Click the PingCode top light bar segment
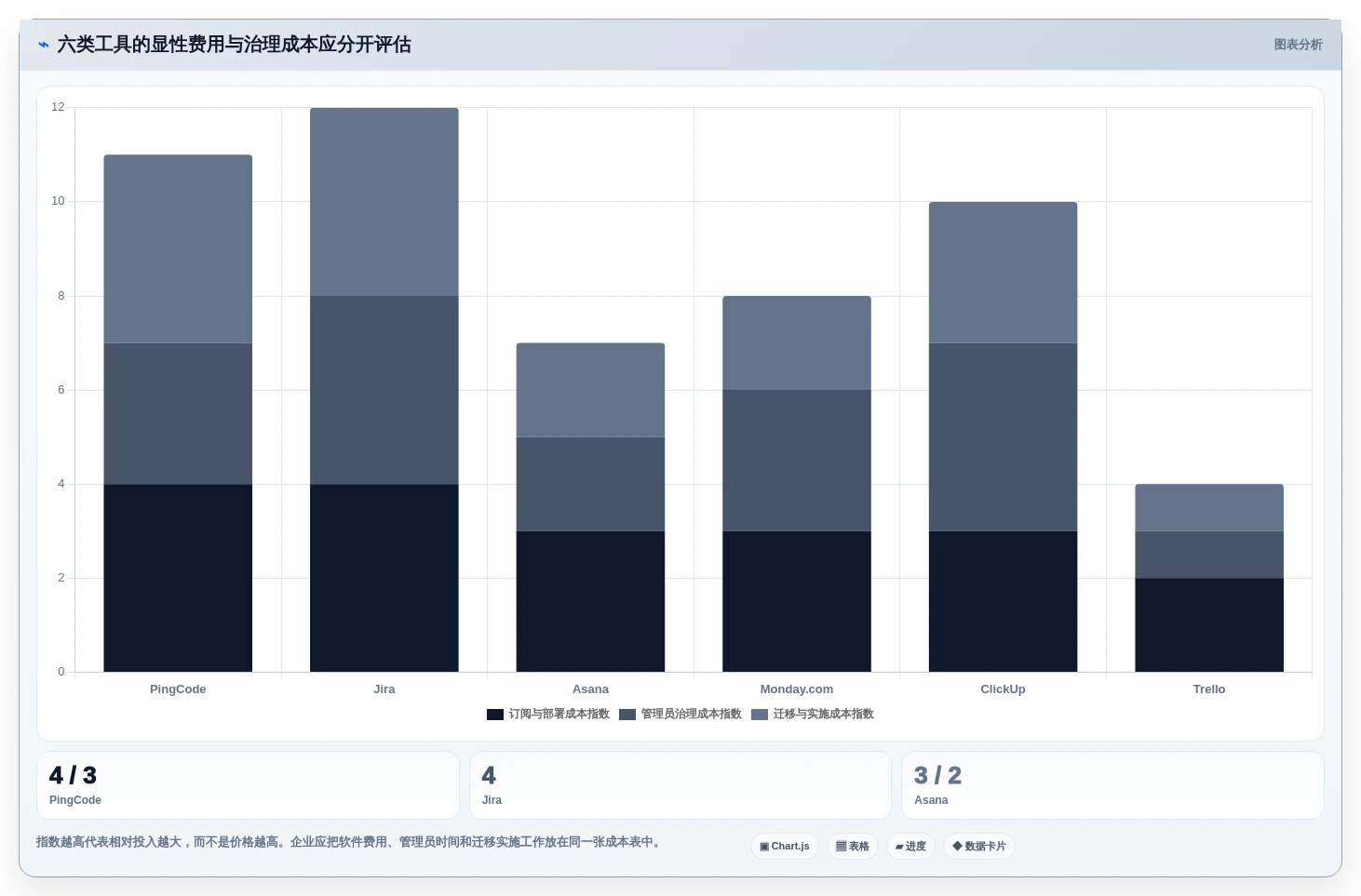The height and width of the screenshot is (896, 1361). [x=178, y=249]
